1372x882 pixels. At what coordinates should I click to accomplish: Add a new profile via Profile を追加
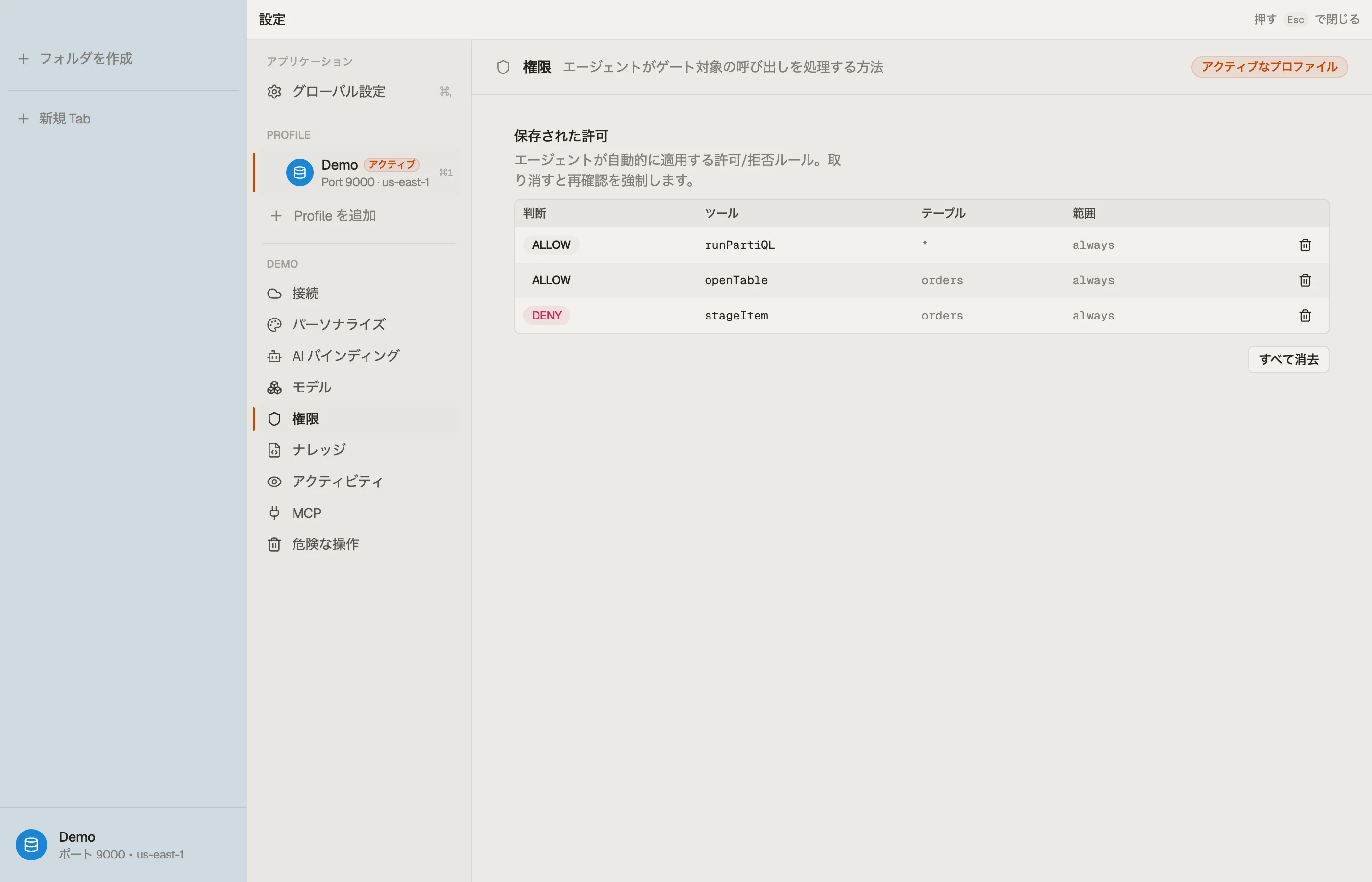[359, 216]
